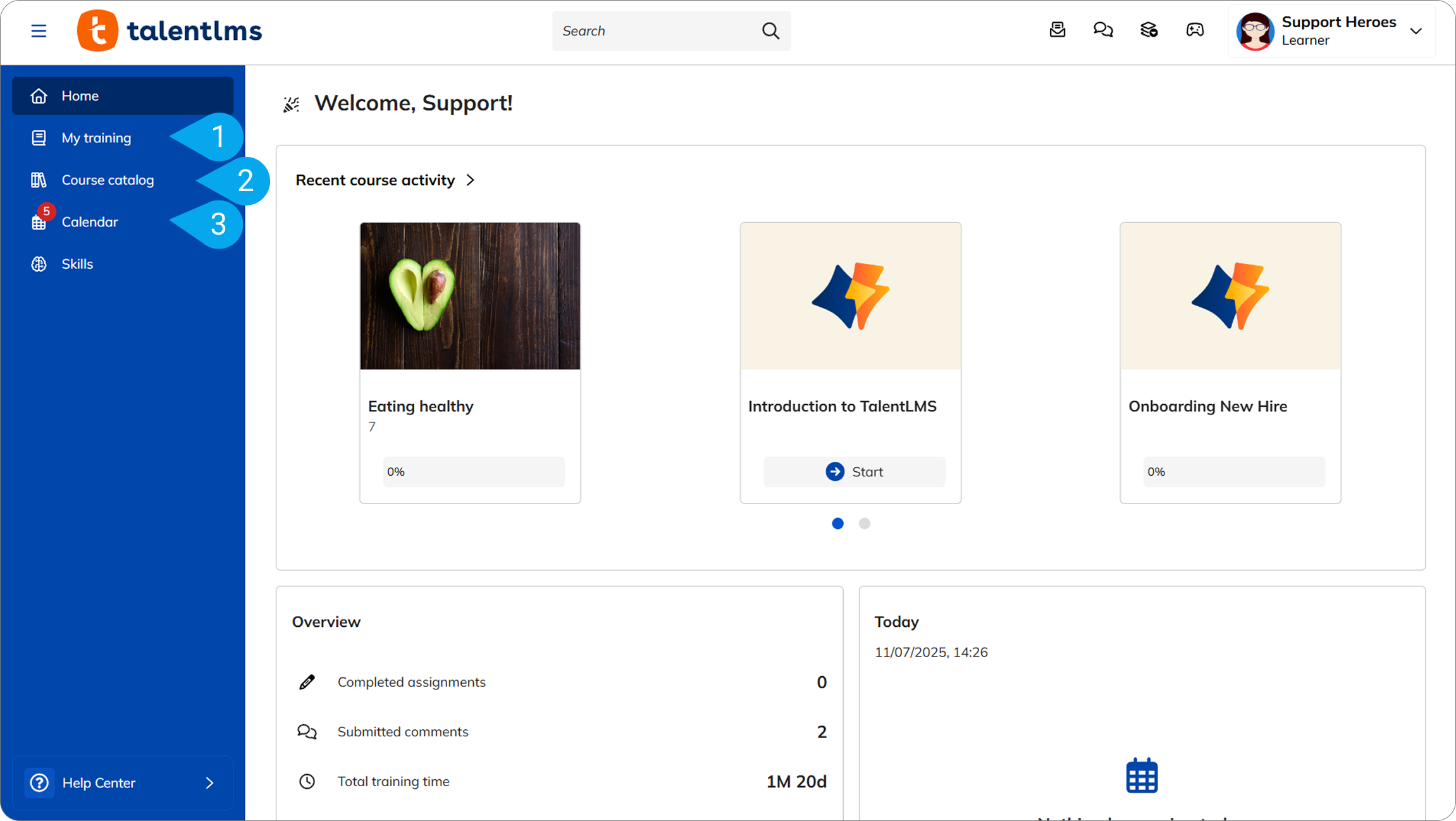Open the subscription layers icon in header
1456x821 pixels.
point(1149,30)
